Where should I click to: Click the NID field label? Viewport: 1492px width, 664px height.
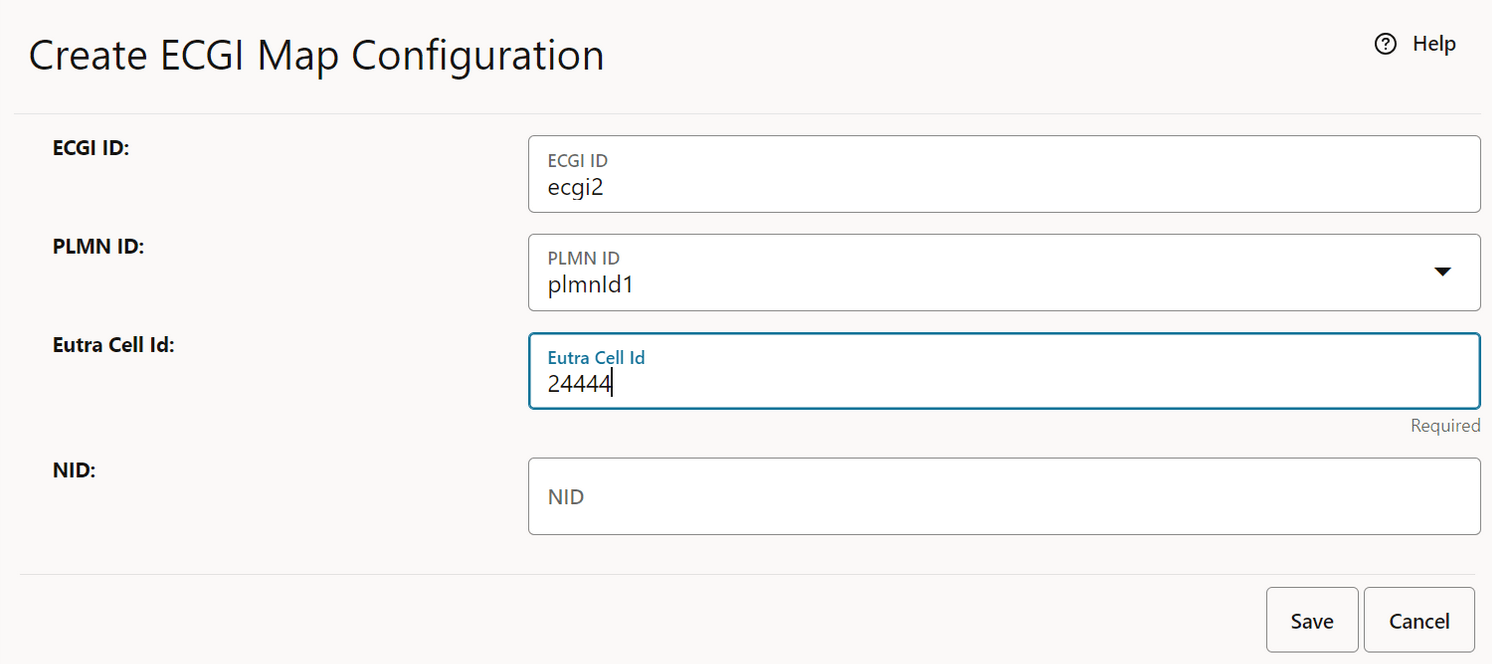73,470
